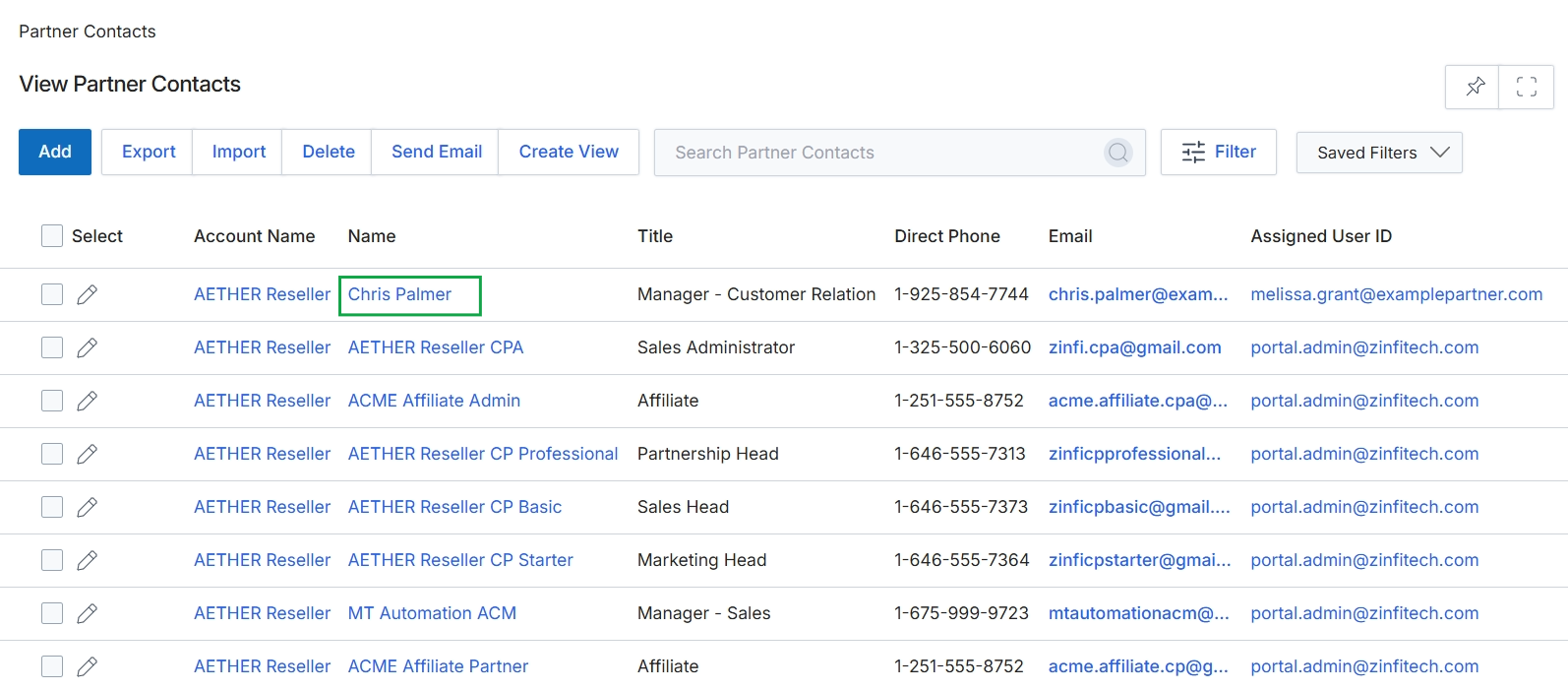The image size is (1568, 690).
Task: Open AETHER Reseller CP Basic contact
Action: tap(454, 507)
